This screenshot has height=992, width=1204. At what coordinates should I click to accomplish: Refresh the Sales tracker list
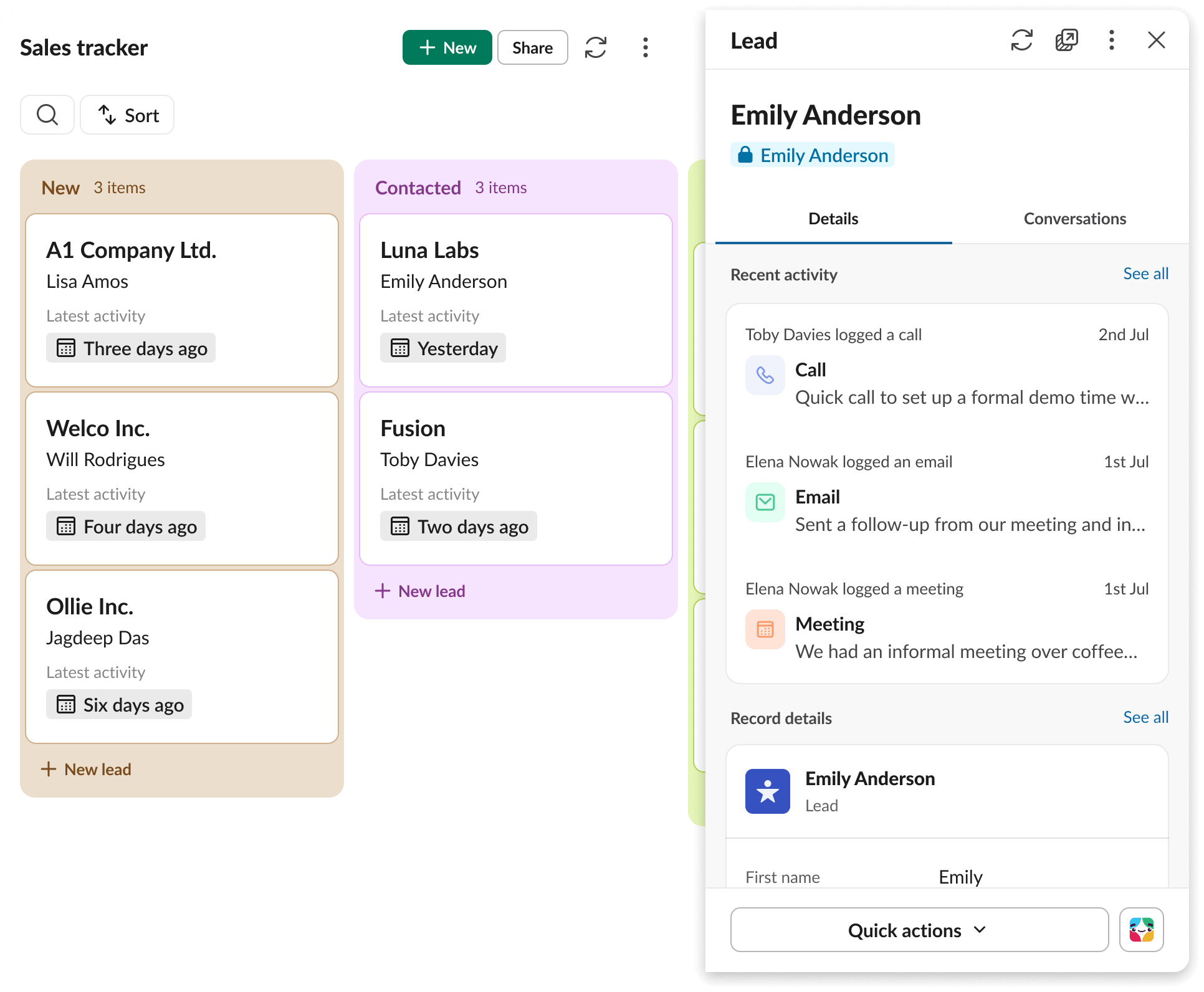point(596,47)
